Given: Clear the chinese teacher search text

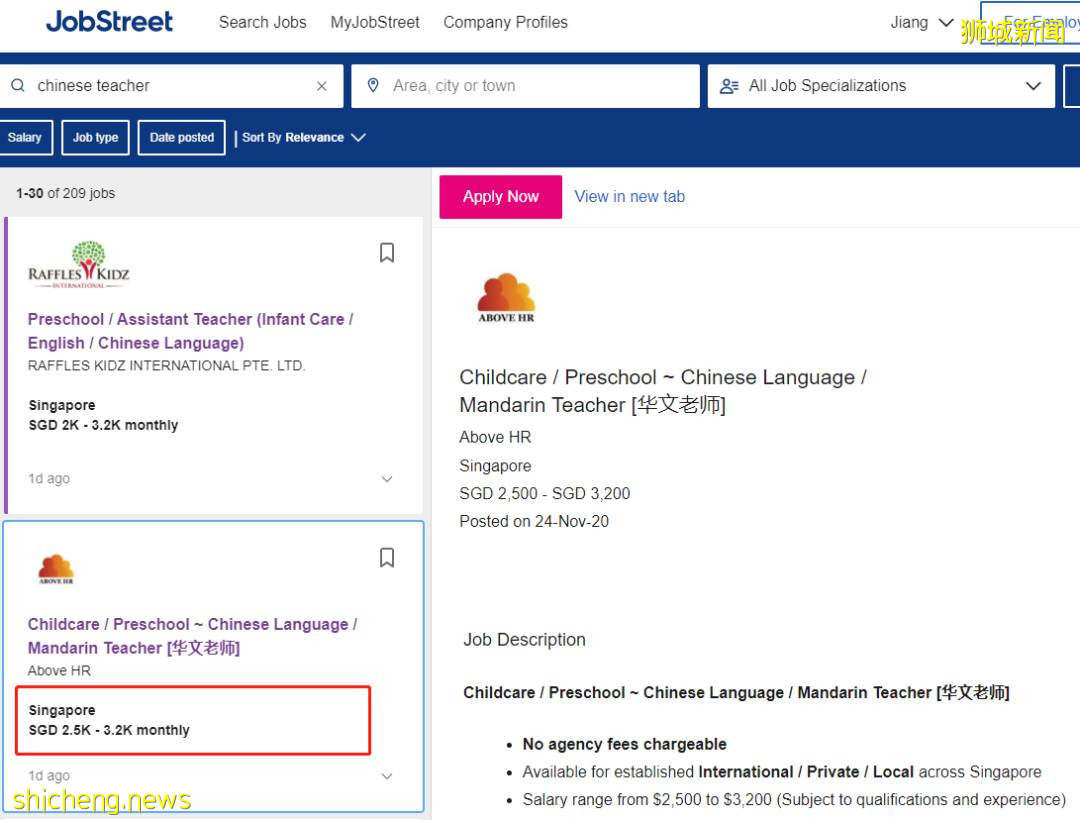Looking at the screenshot, I should pos(321,86).
